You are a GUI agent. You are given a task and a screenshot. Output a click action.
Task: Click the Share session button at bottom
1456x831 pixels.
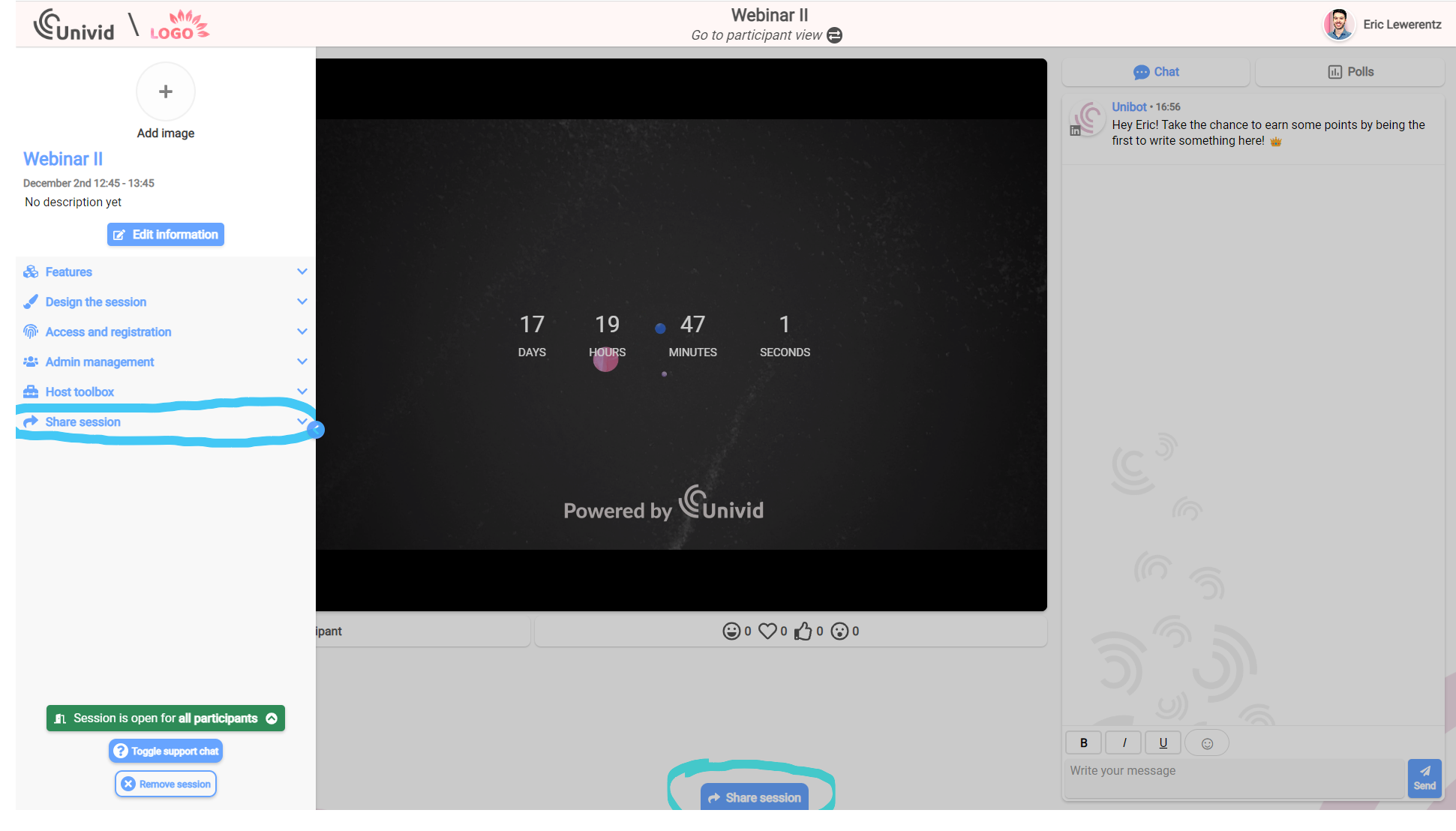[755, 797]
